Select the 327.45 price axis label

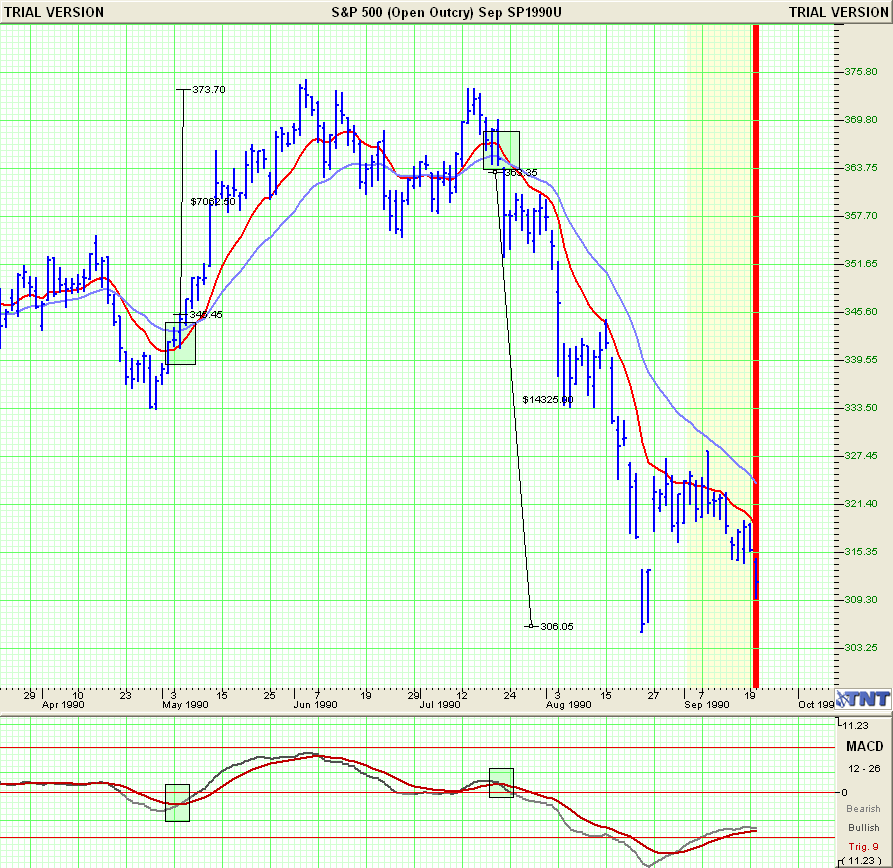click(x=861, y=456)
